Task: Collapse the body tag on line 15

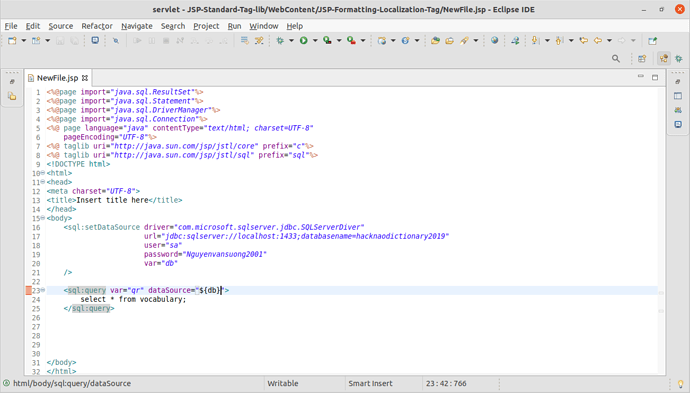Action: point(43,218)
